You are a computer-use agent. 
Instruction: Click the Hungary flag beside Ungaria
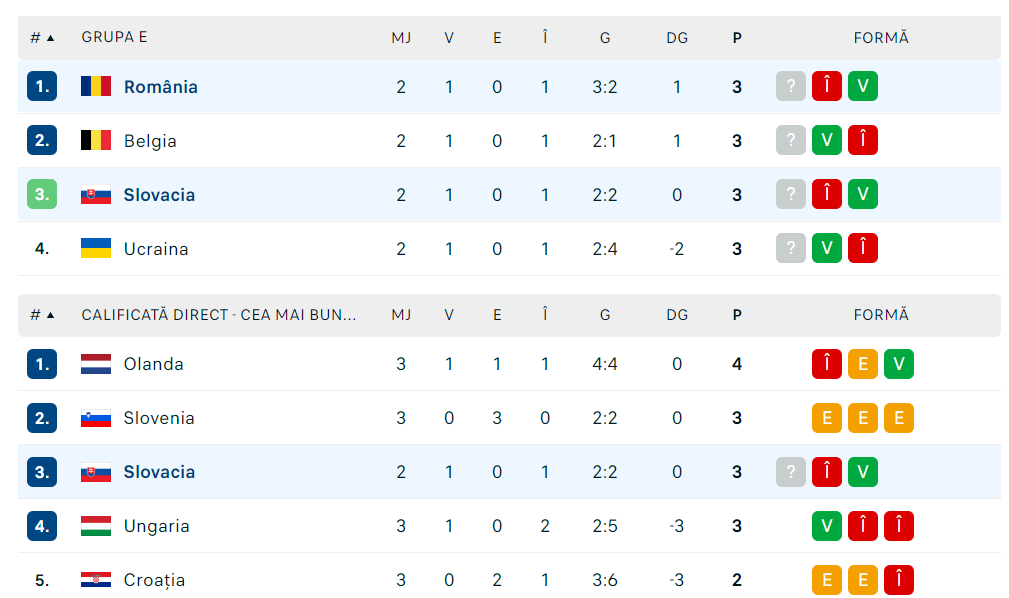pyautogui.click(x=96, y=526)
